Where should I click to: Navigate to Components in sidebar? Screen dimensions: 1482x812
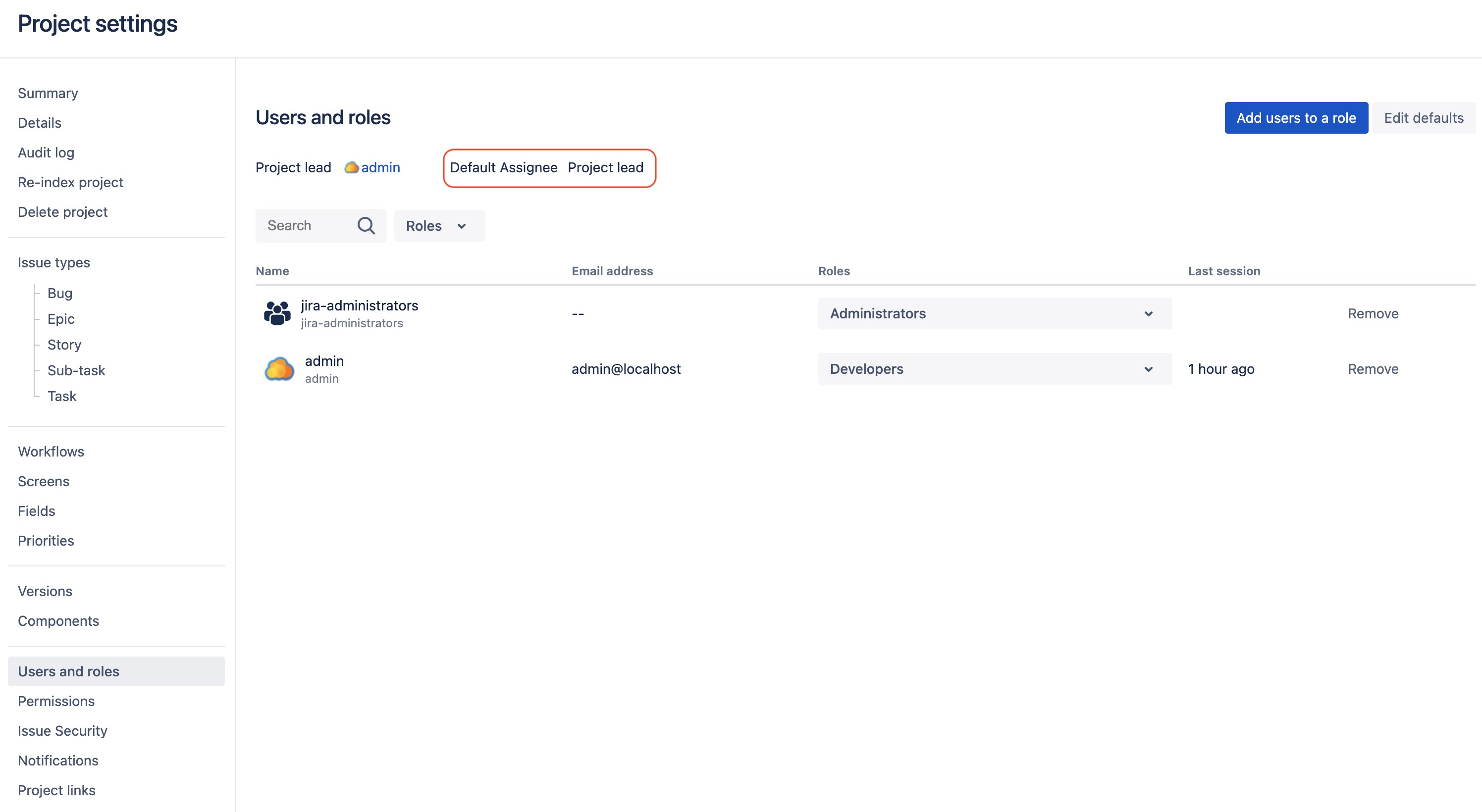pos(58,621)
